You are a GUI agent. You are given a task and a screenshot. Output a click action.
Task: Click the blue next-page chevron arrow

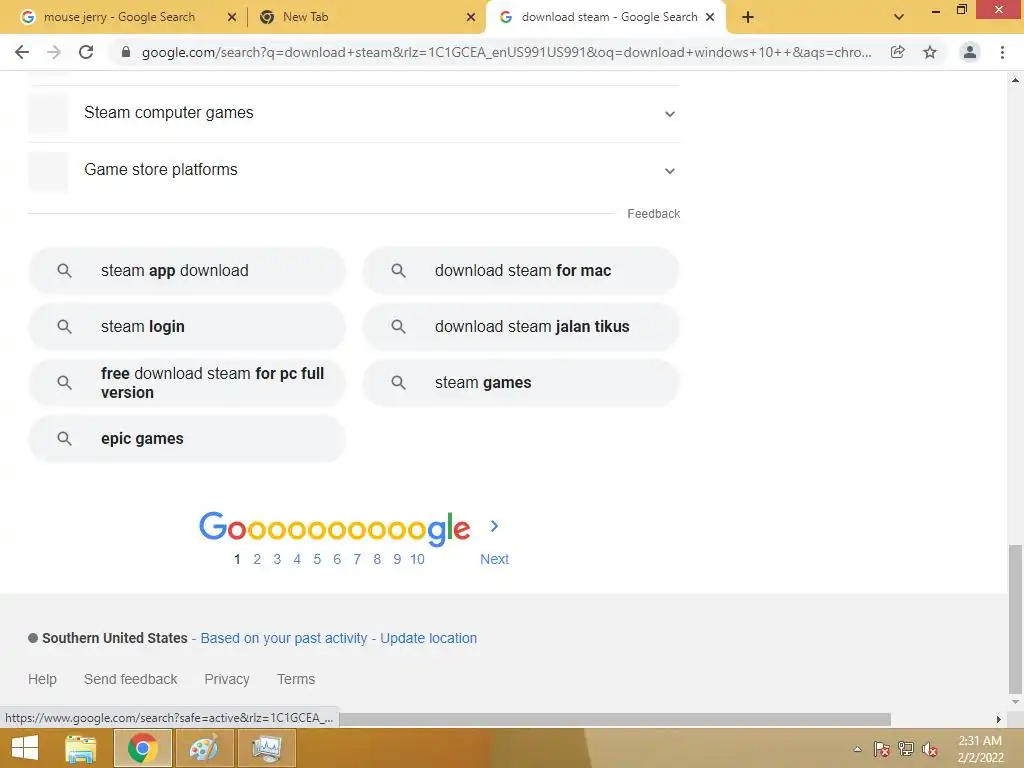click(x=494, y=526)
